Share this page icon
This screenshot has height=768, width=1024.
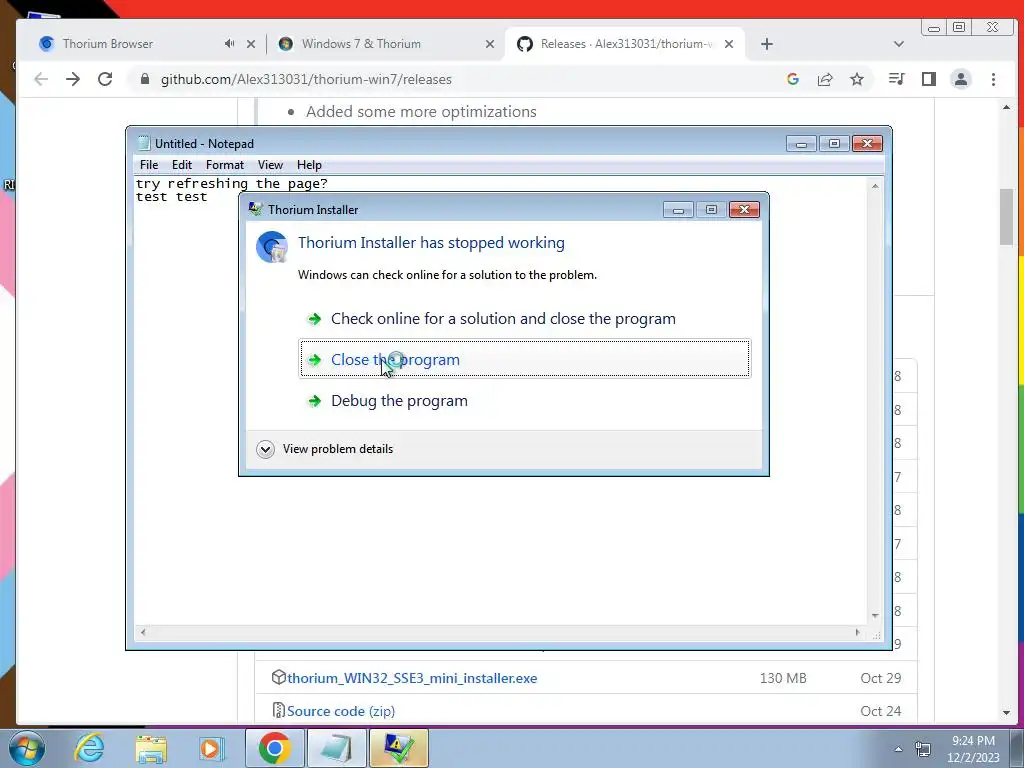point(825,79)
